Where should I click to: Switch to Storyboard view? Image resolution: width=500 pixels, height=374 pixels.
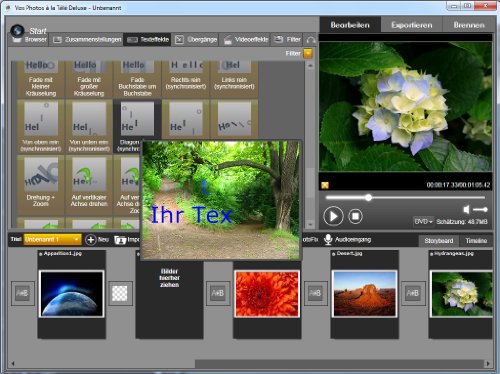(x=439, y=241)
